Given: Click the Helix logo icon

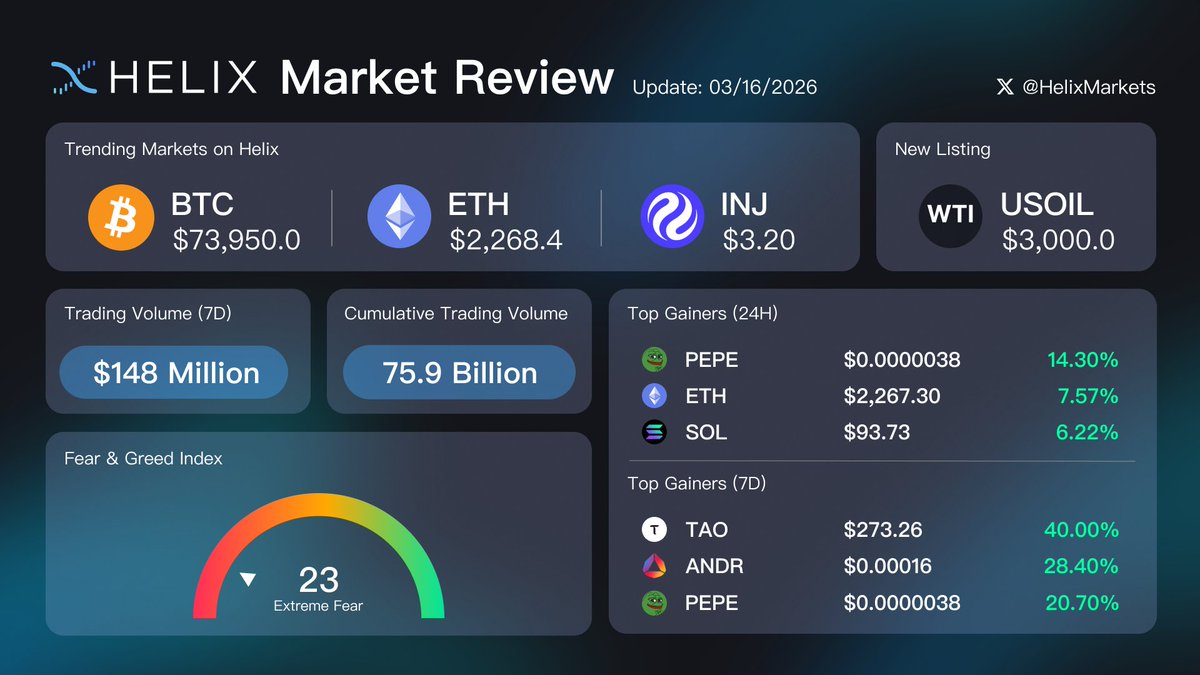Looking at the screenshot, I should pyautogui.click(x=73, y=77).
